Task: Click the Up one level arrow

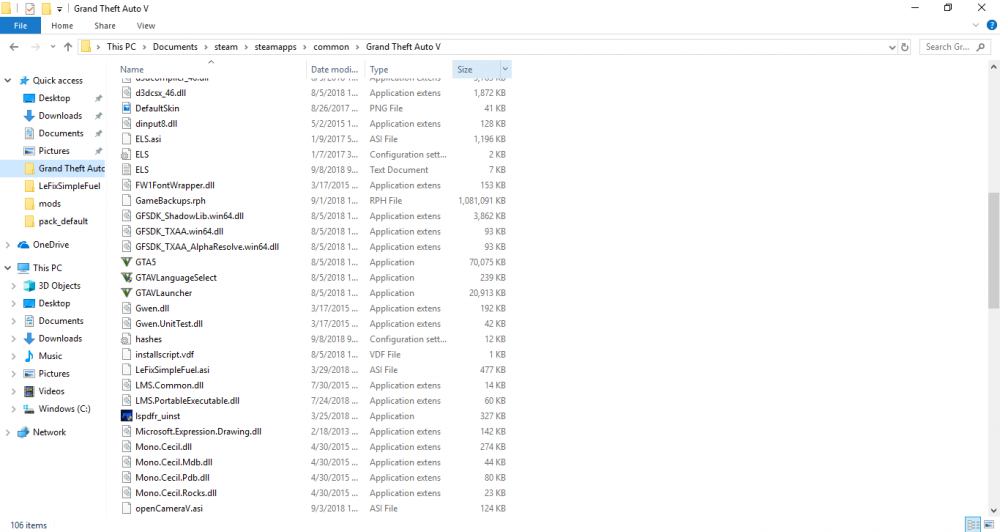Action: point(68,47)
